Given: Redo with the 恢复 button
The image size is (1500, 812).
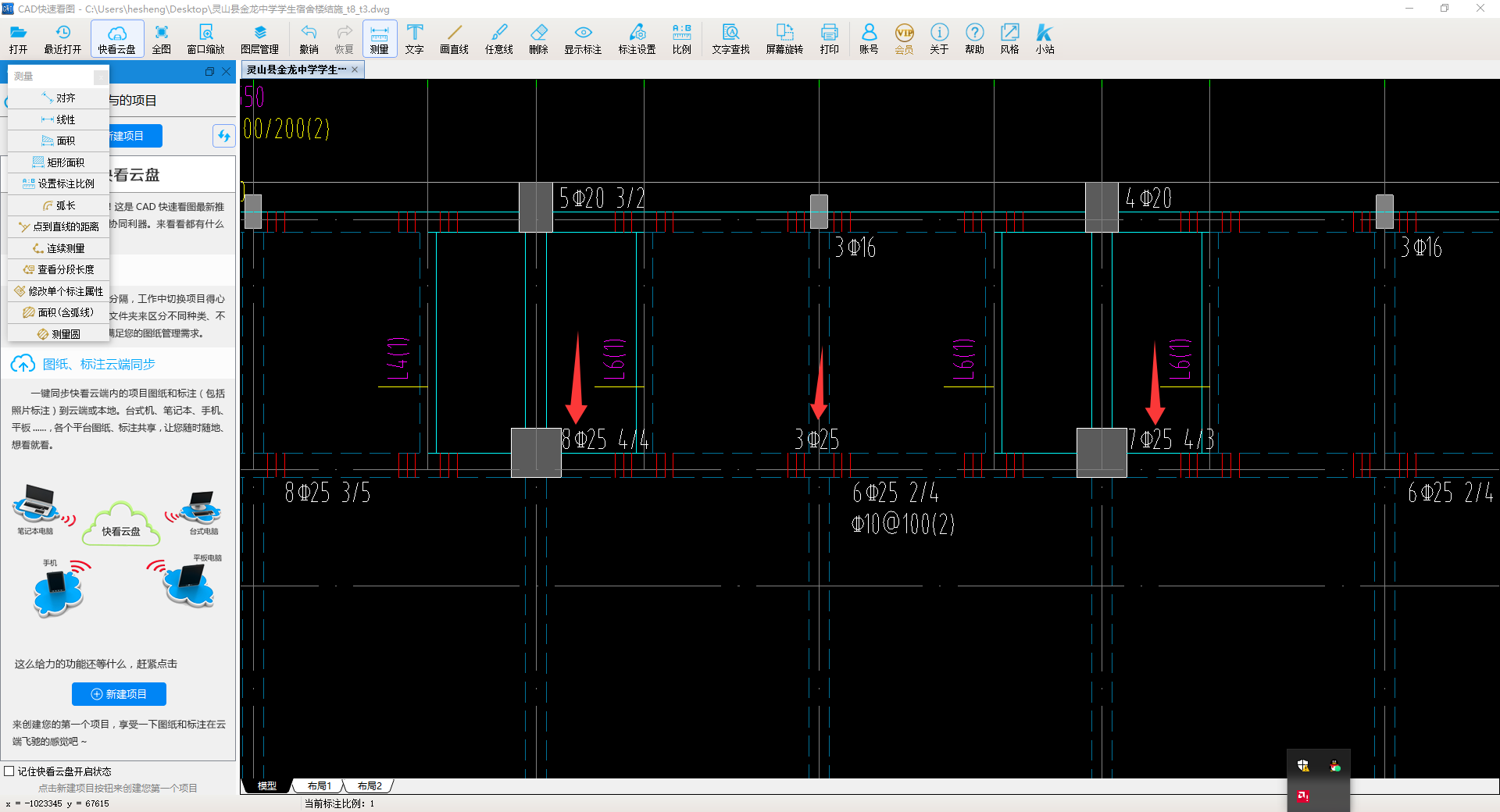Looking at the screenshot, I should pyautogui.click(x=345, y=39).
